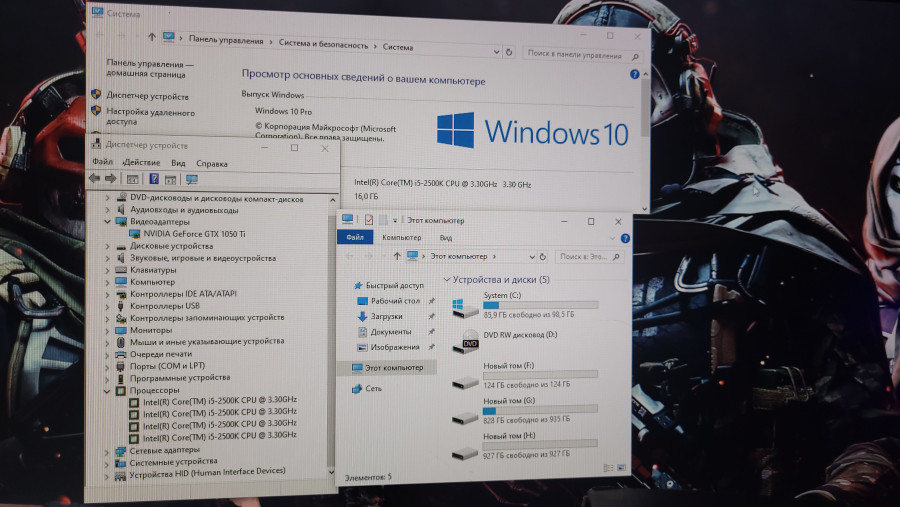Click the back arrow in Device Manager toolbar

tap(95, 179)
